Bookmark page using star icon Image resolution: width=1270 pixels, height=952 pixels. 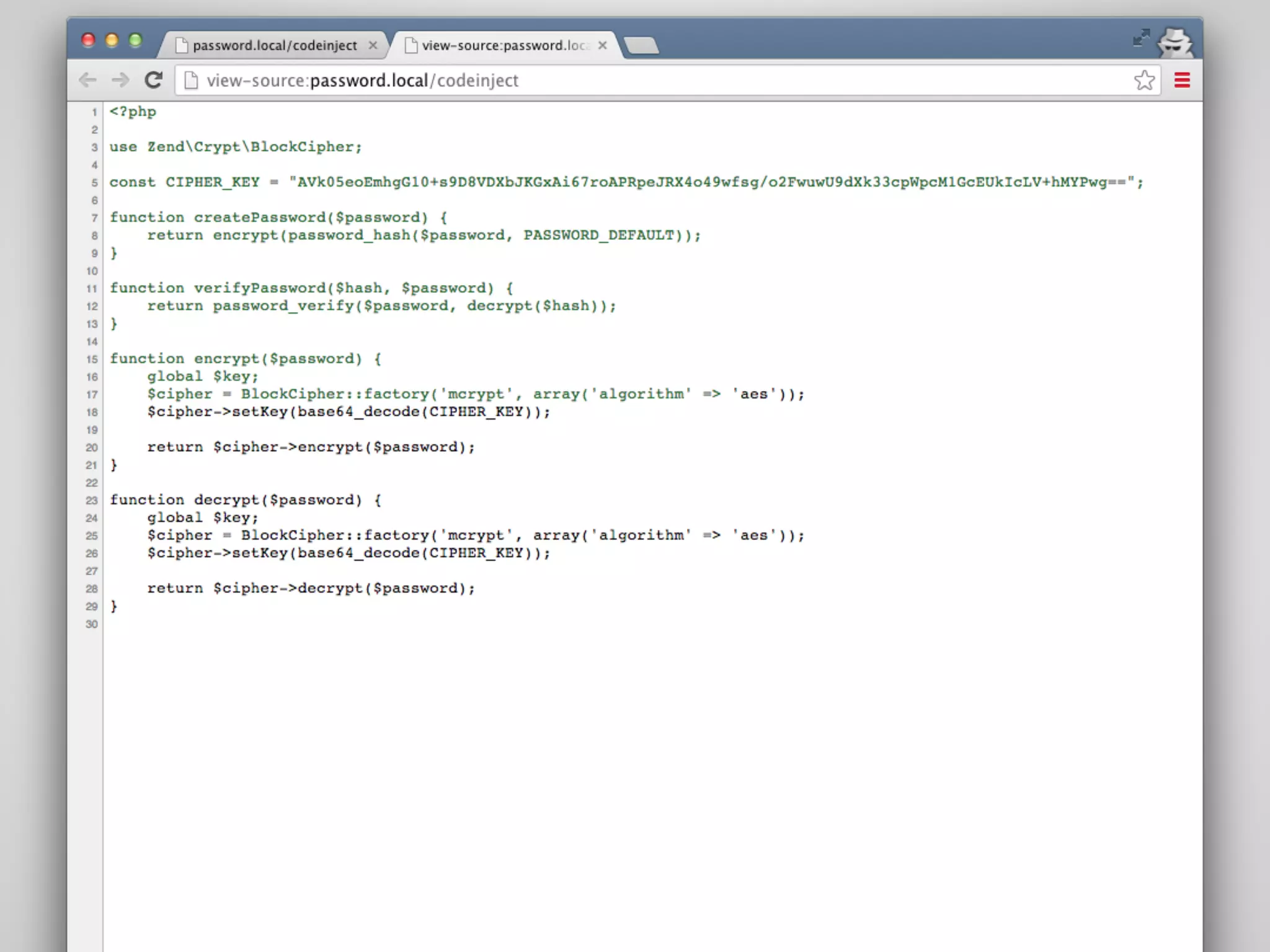coord(1144,80)
